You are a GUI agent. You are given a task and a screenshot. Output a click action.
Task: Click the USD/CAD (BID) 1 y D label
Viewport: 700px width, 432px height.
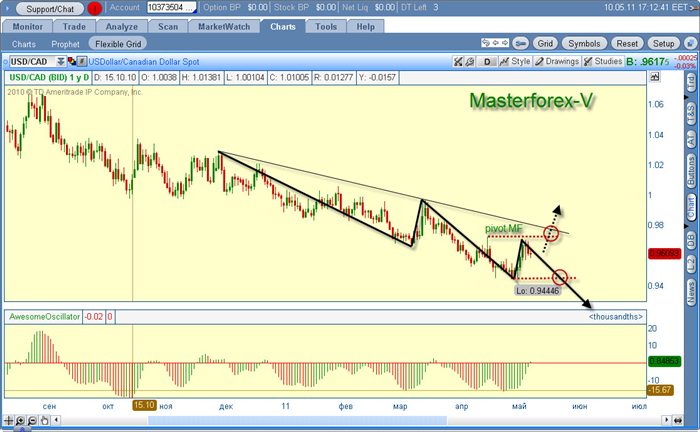click(49, 78)
